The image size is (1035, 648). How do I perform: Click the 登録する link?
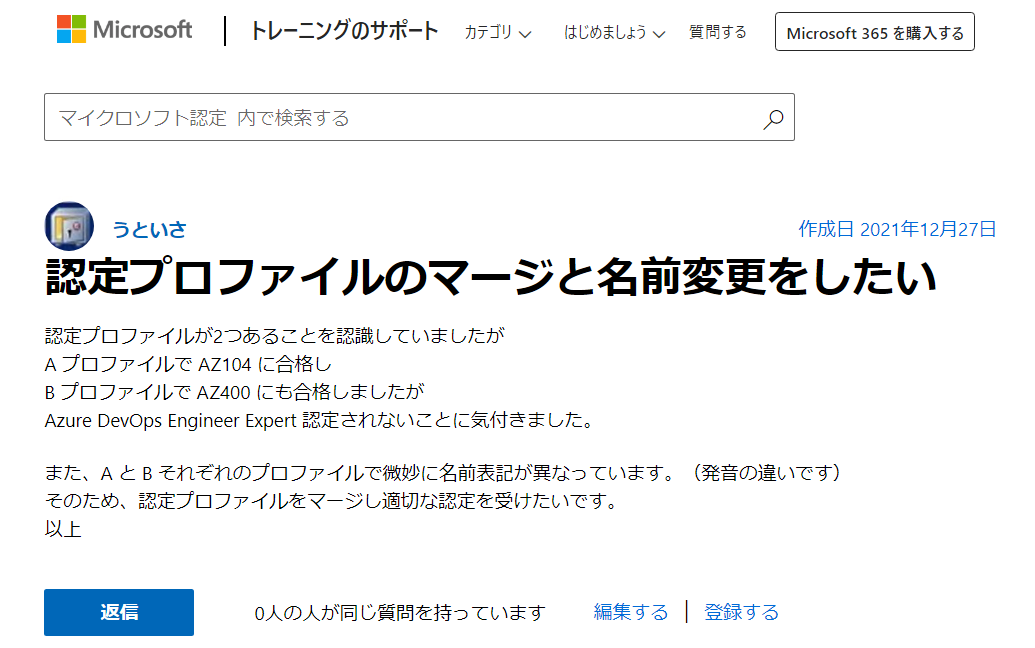click(x=741, y=612)
